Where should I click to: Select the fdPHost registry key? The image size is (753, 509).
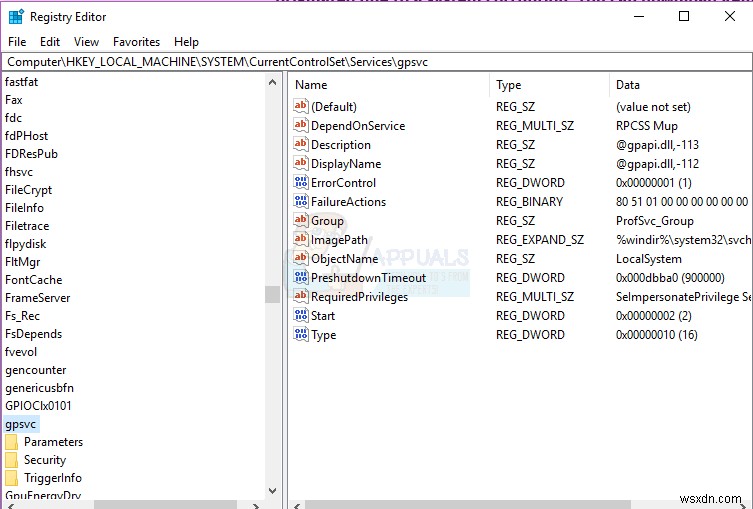26,136
